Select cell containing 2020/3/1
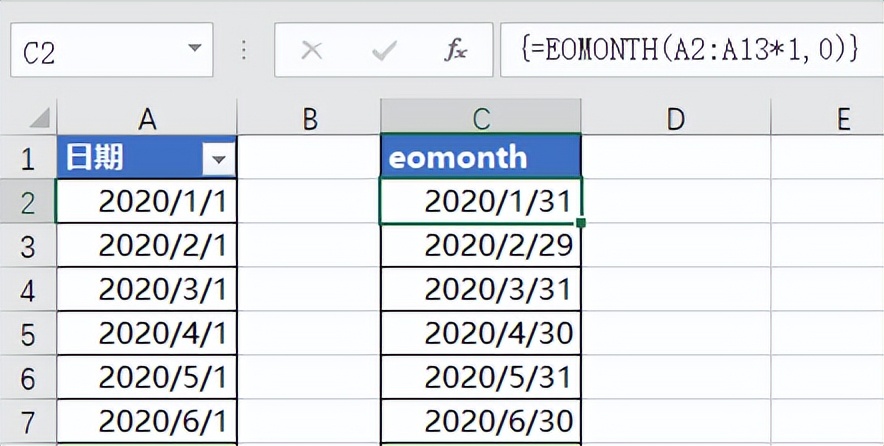The height and width of the screenshot is (446, 884). pyautogui.click(x=147, y=290)
